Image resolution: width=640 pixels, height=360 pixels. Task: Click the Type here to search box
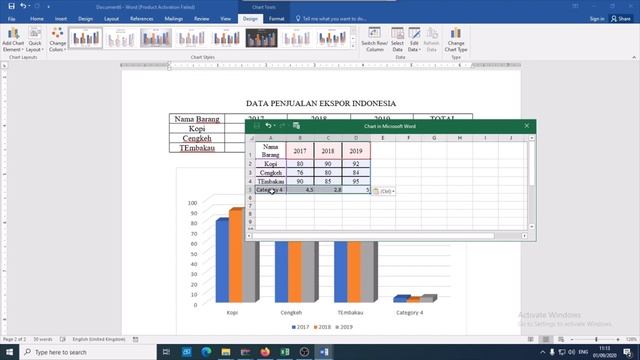[88, 352]
